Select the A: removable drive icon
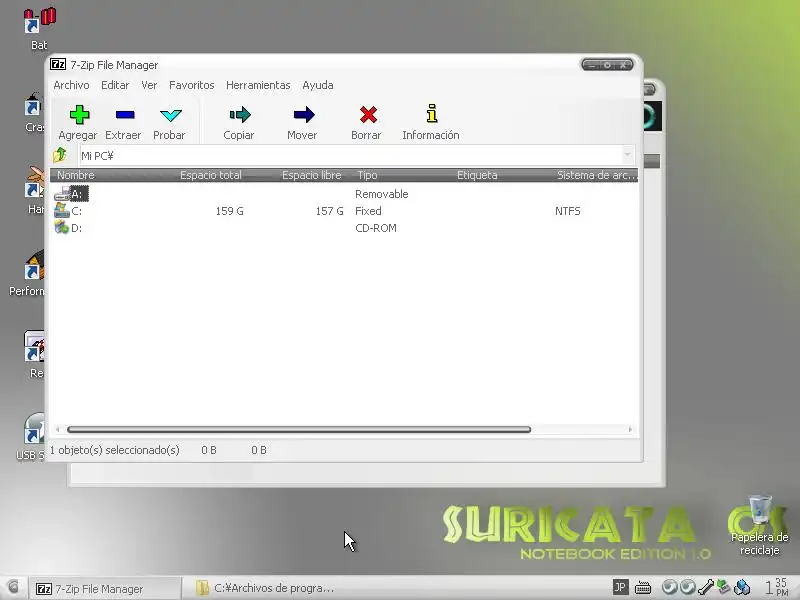 (x=62, y=194)
